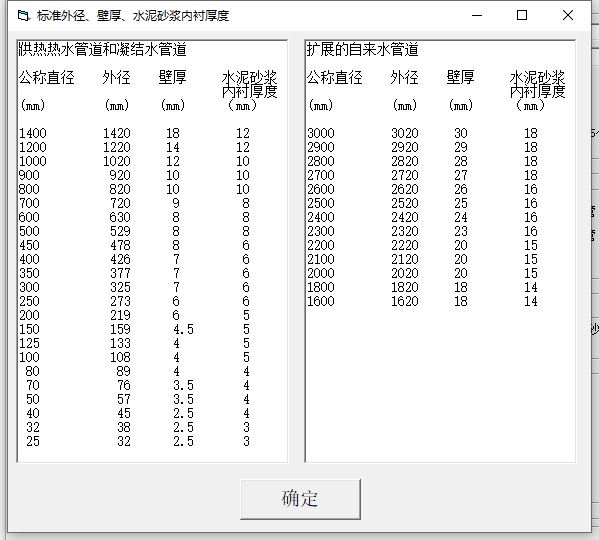Click the window title bar app icon
599x540 pixels.
click(23, 16)
